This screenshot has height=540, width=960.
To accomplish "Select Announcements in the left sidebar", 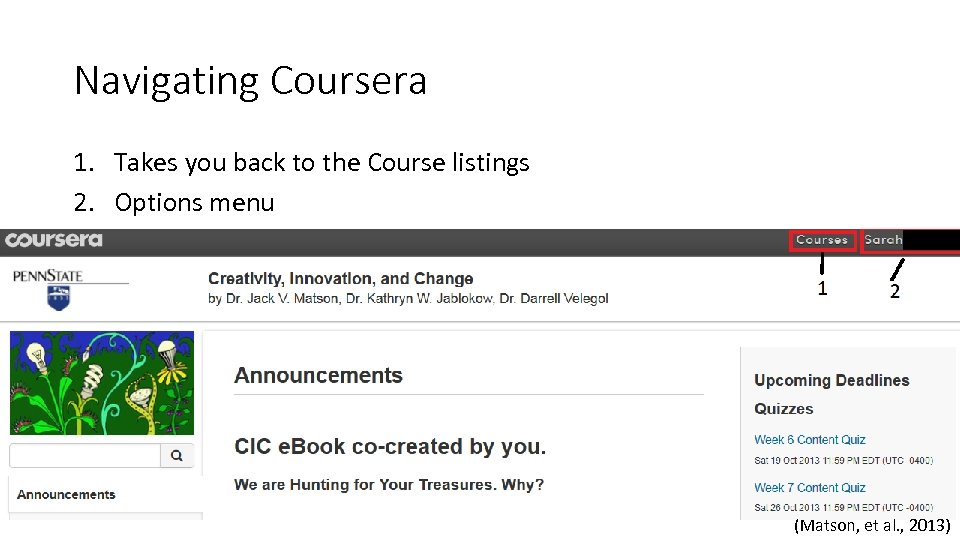I will tap(66, 495).
